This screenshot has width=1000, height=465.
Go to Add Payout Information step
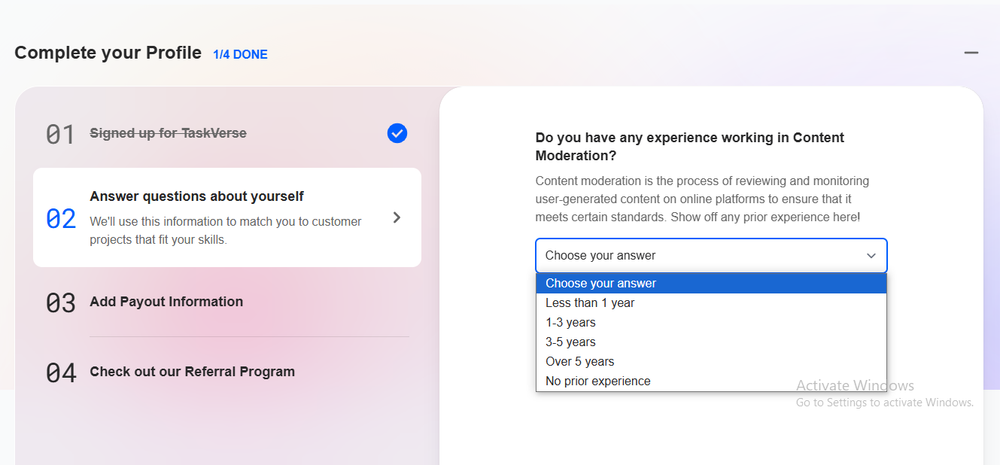click(x=166, y=302)
